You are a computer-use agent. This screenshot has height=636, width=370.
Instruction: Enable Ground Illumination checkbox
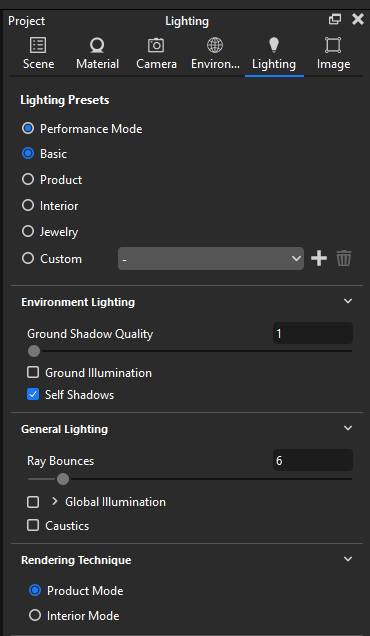33,372
